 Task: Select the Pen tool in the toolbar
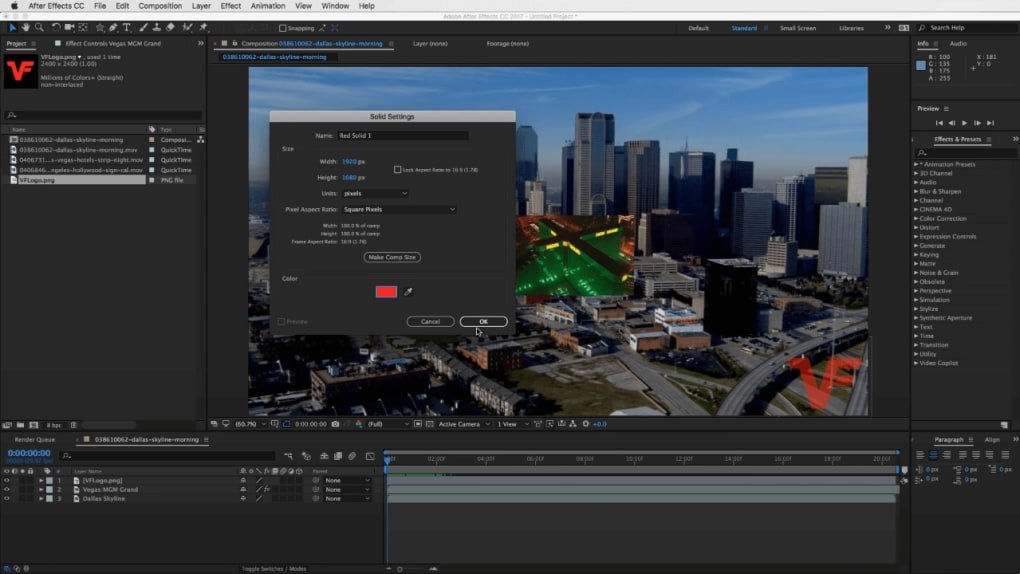114,28
